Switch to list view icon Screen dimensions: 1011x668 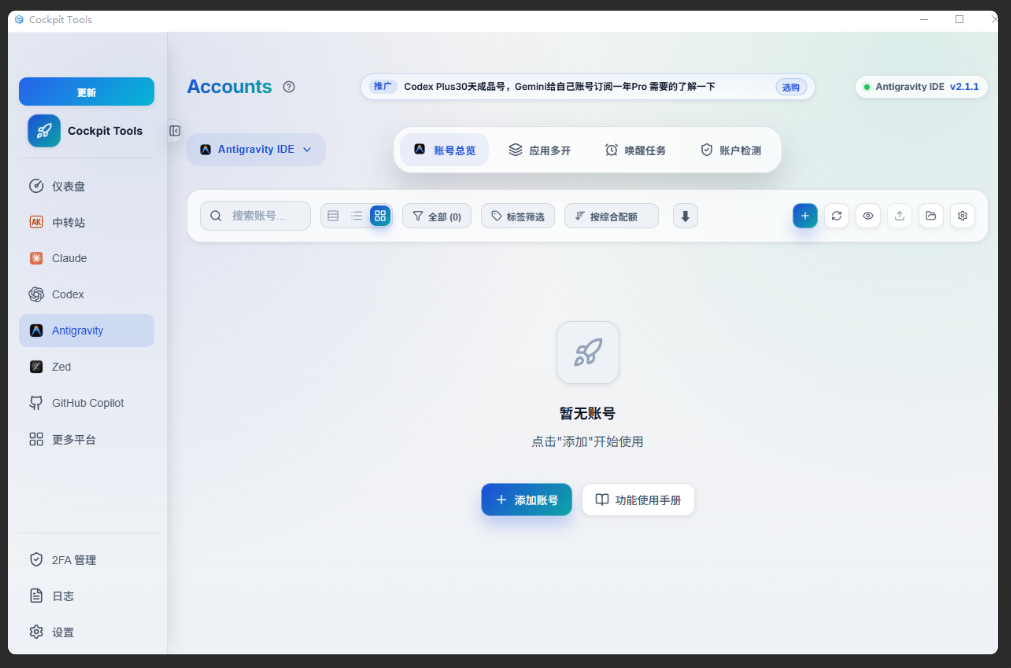(x=357, y=216)
